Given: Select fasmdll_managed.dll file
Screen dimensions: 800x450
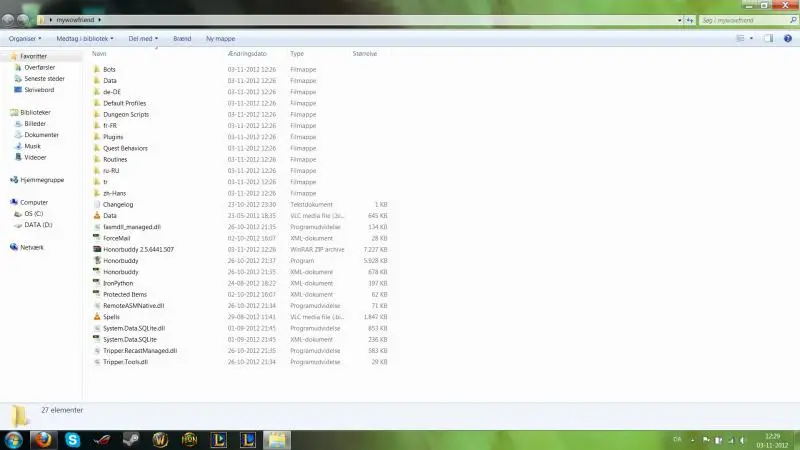Looking at the screenshot, I should [132, 227].
